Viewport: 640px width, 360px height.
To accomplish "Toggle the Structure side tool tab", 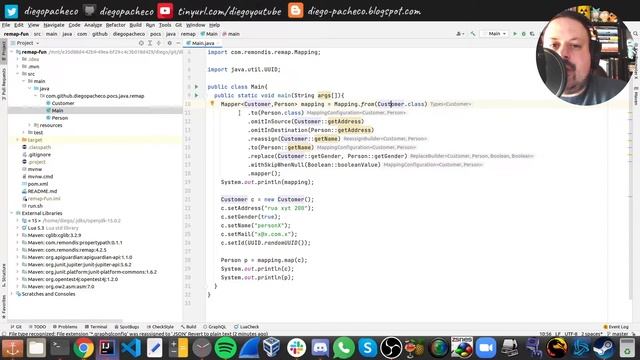I will point(4,275).
